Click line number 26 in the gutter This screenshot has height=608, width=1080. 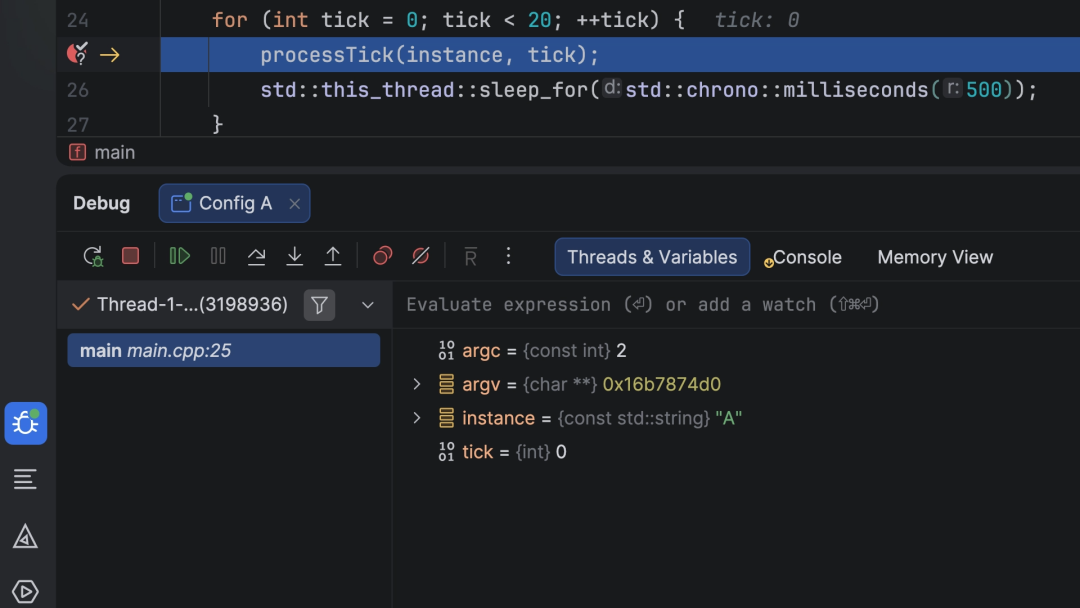coord(78,90)
